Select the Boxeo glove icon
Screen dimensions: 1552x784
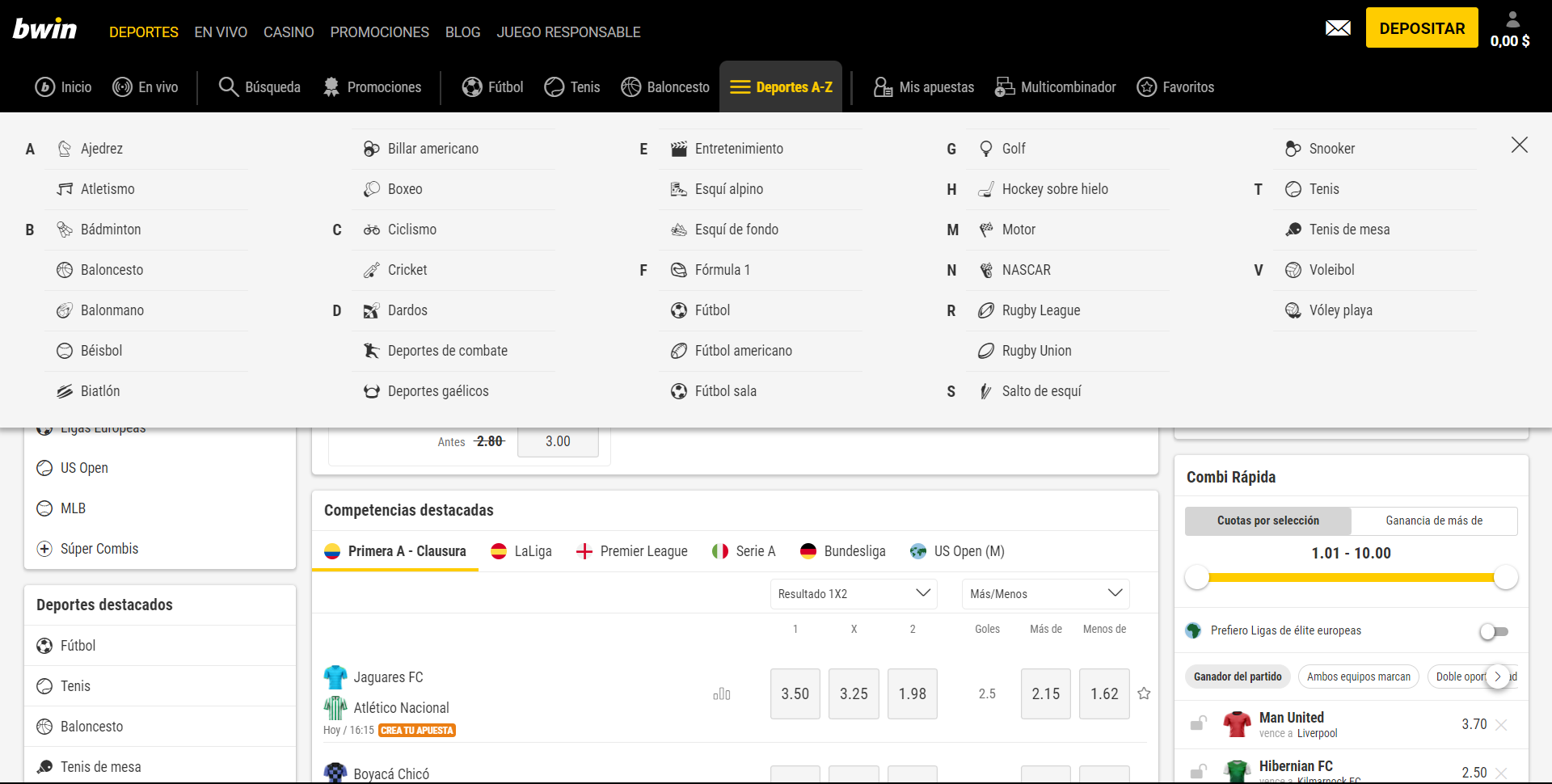[372, 189]
